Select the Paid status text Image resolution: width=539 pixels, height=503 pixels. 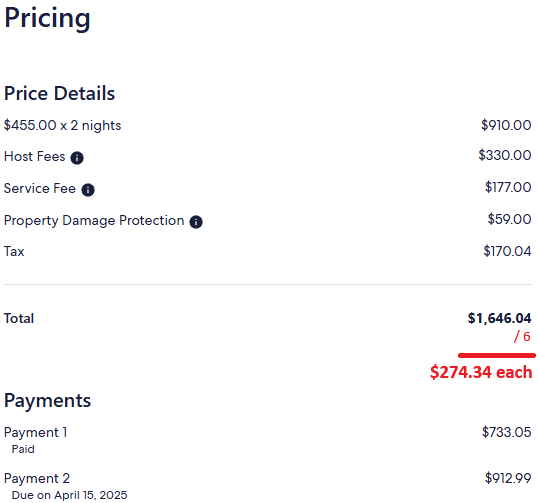23,449
